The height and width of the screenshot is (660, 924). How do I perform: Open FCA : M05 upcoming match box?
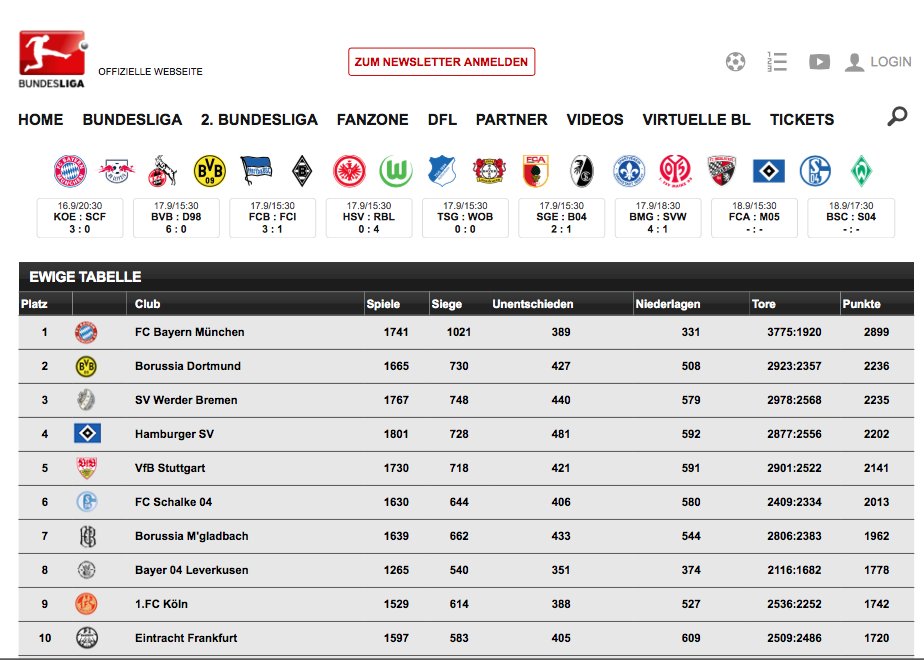[754, 217]
